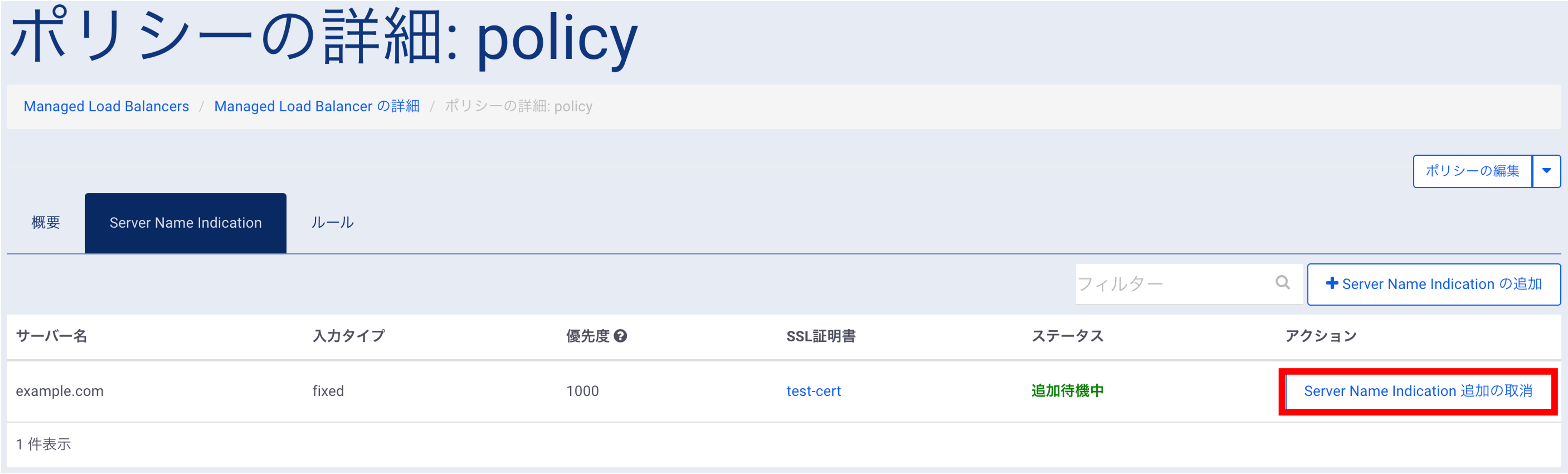This screenshot has height=474, width=1568.
Task: Click Server Name Indication 追加の取消 link
Action: 1418,391
